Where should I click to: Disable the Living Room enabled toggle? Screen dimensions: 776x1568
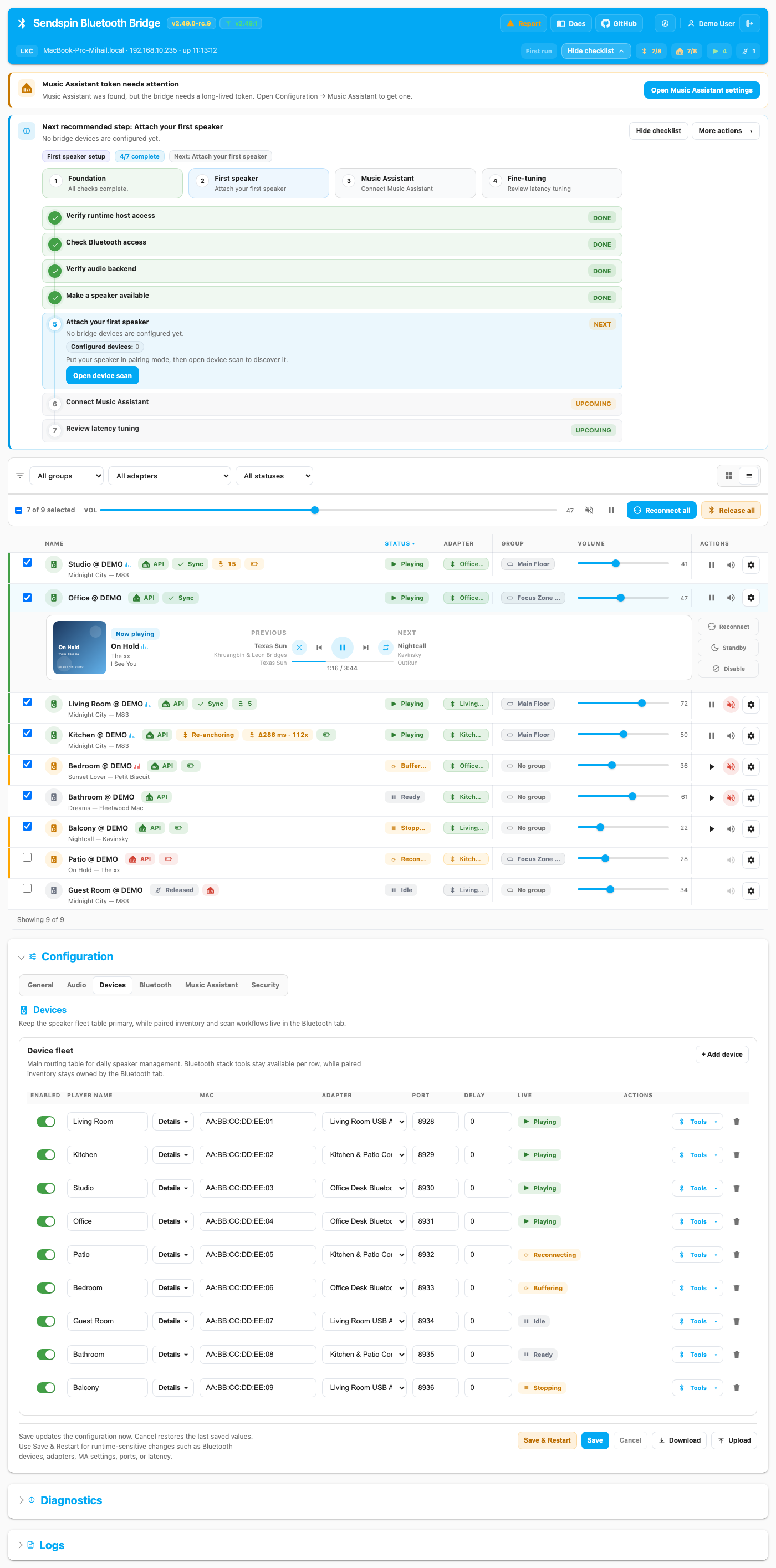[45, 1122]
